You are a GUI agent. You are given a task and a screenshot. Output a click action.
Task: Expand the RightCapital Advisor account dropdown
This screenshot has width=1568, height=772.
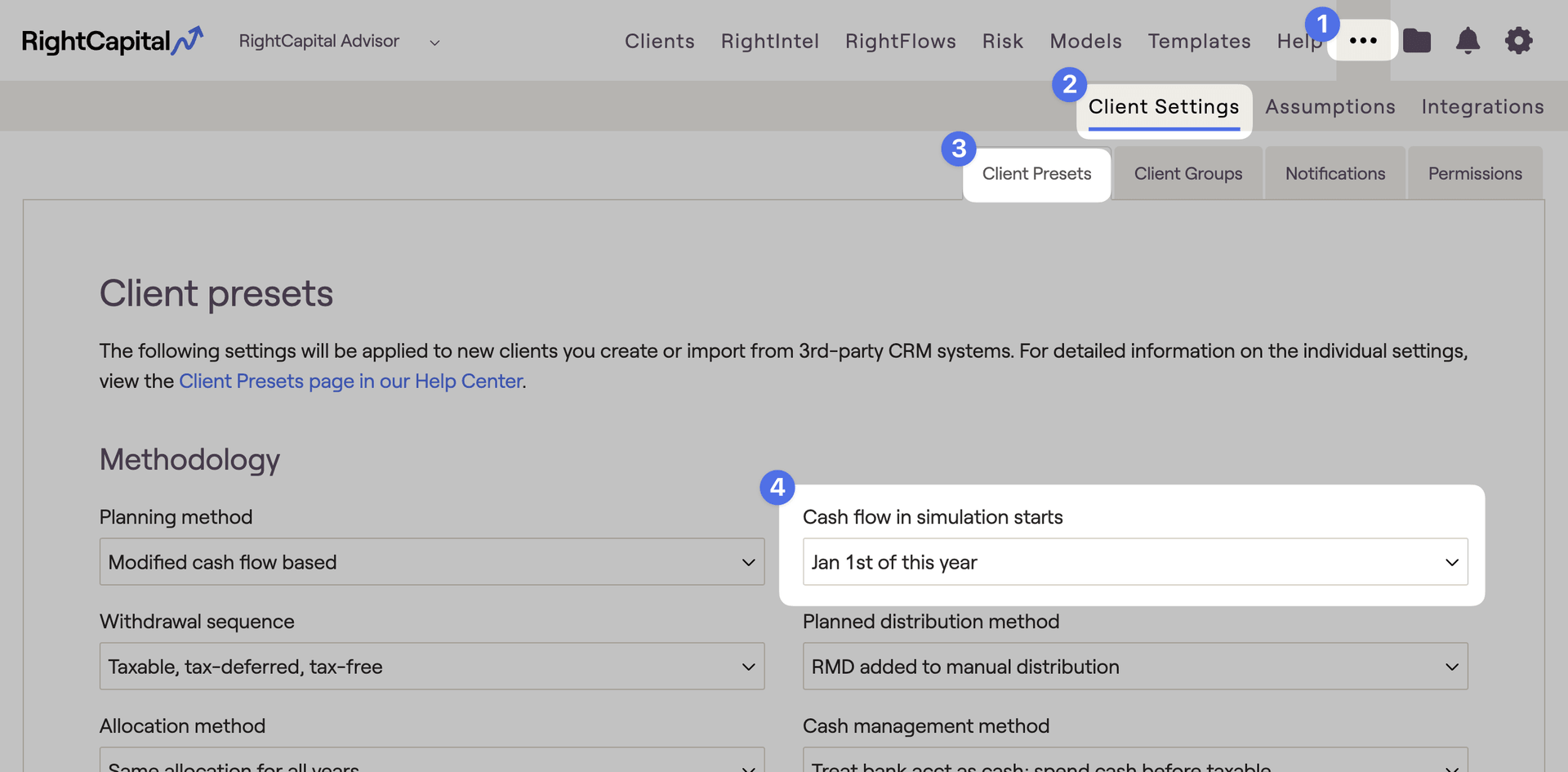[x=339, y=42]
